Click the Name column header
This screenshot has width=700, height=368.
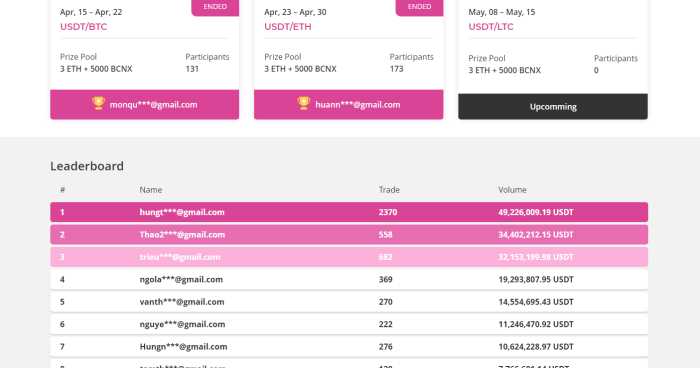point(150,190)
